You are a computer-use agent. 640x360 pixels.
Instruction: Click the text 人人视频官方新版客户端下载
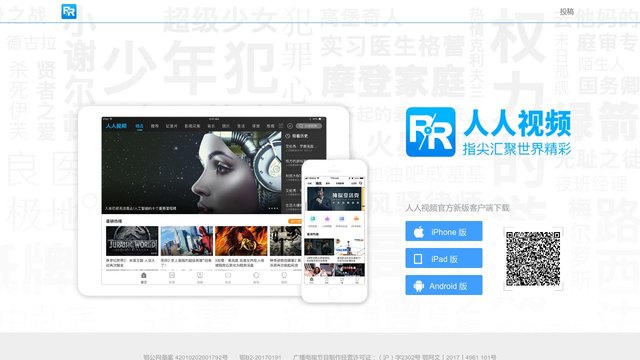coord(457,208)
